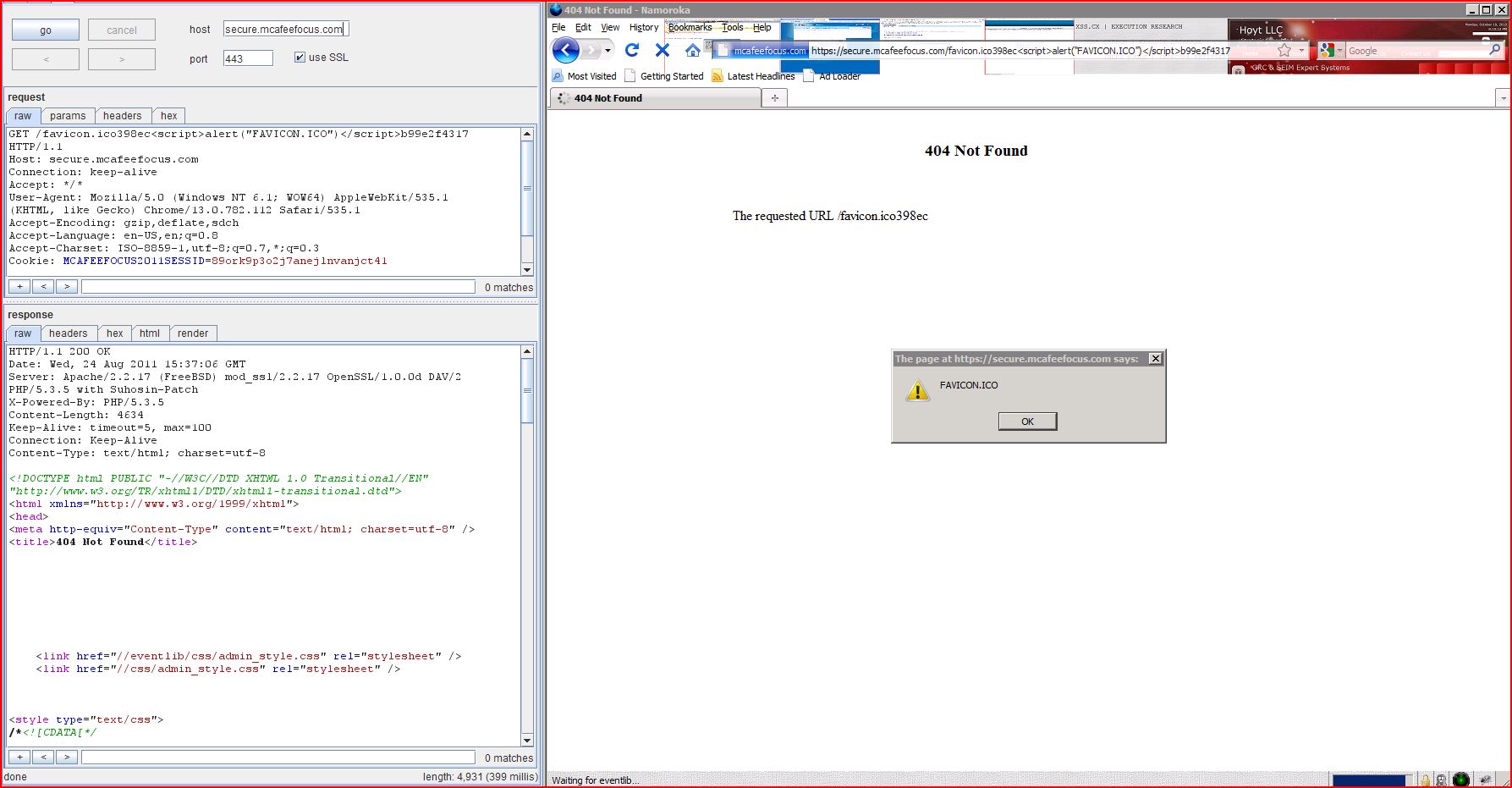Viewport: 1512px width, 788px height.
Task: Click the go button in the repeater
Action: click(46, 30)
